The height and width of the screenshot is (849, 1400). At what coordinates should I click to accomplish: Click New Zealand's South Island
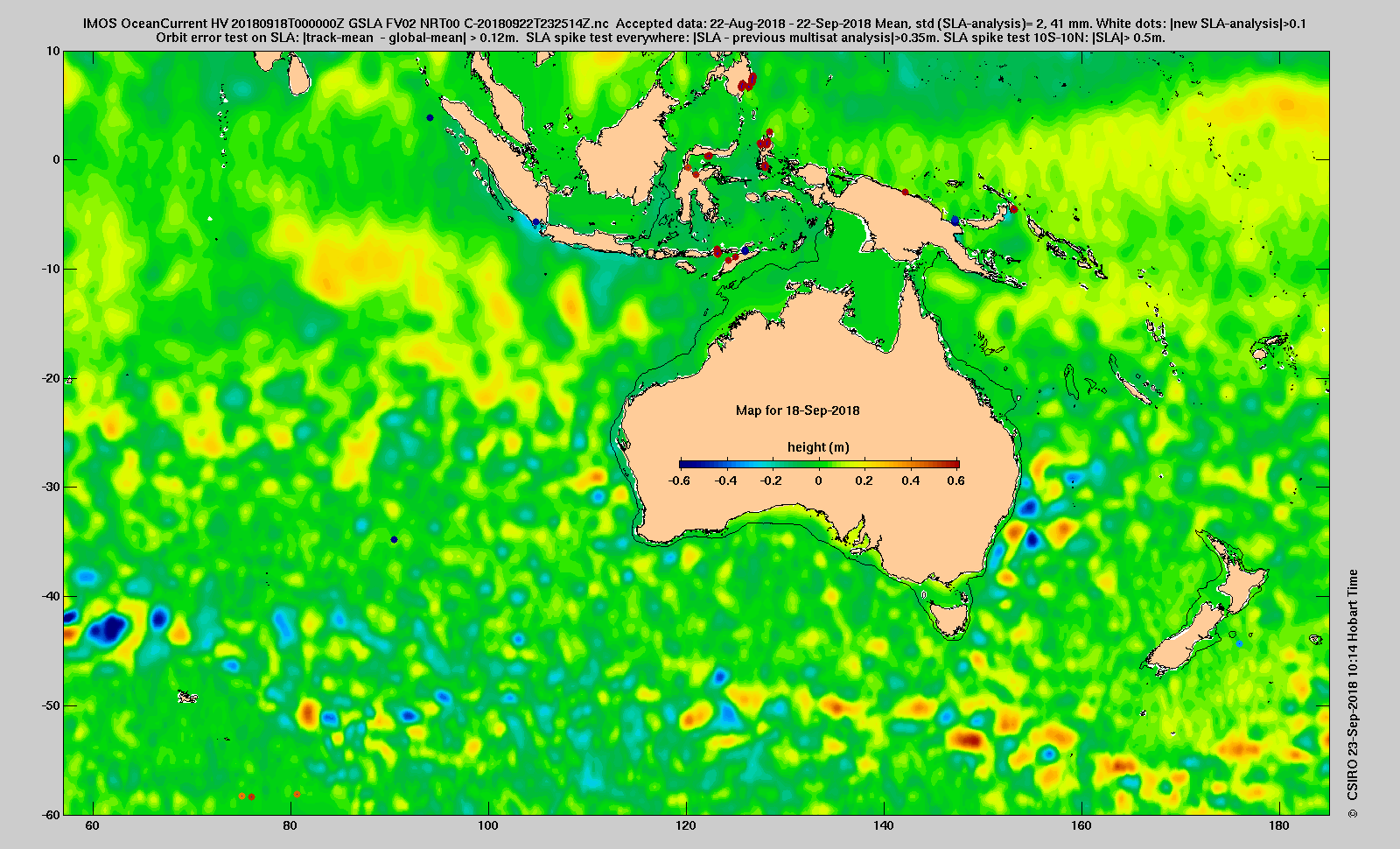pos(1186,639)
